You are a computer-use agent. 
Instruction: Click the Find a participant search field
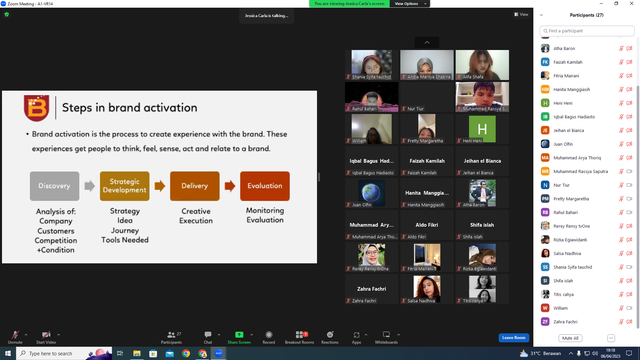pos(587,31)
